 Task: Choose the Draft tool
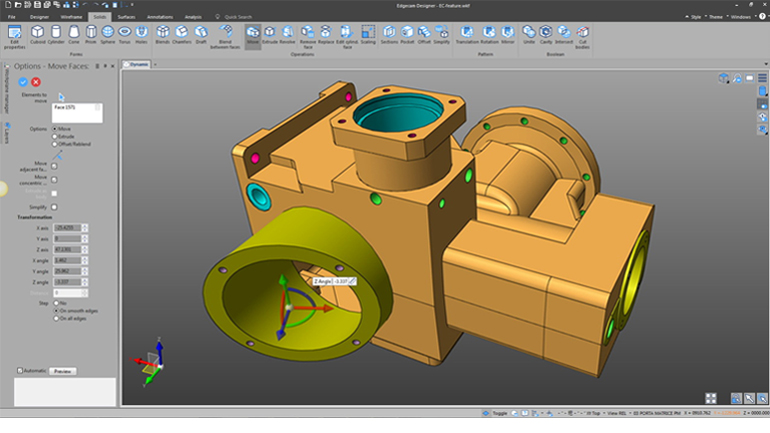coord(201,35)
